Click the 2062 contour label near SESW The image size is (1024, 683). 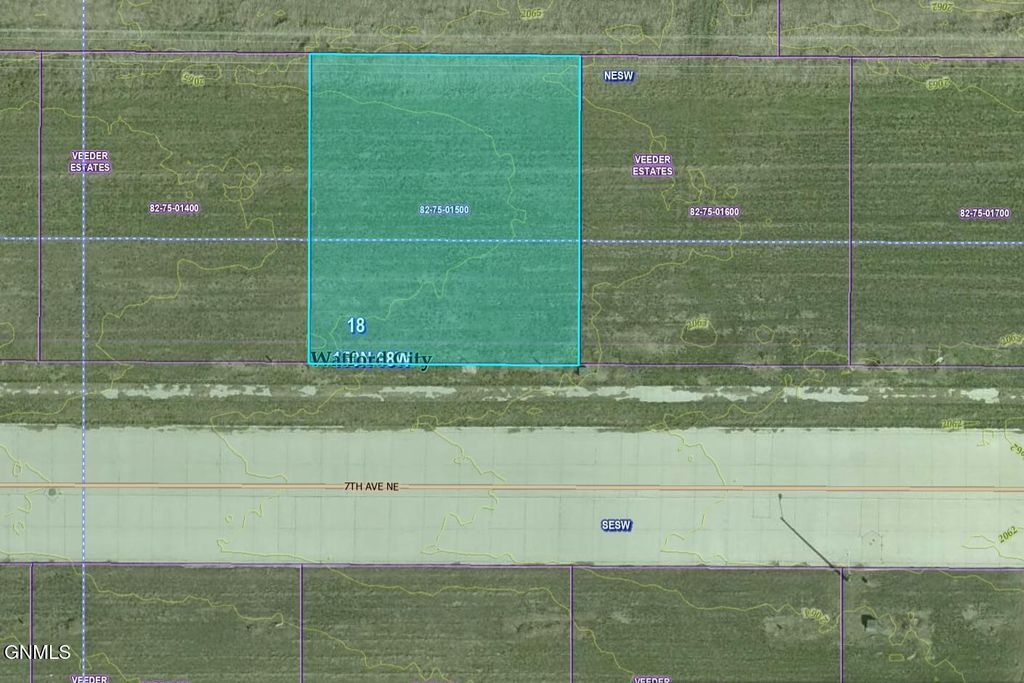coord(1006,532)
